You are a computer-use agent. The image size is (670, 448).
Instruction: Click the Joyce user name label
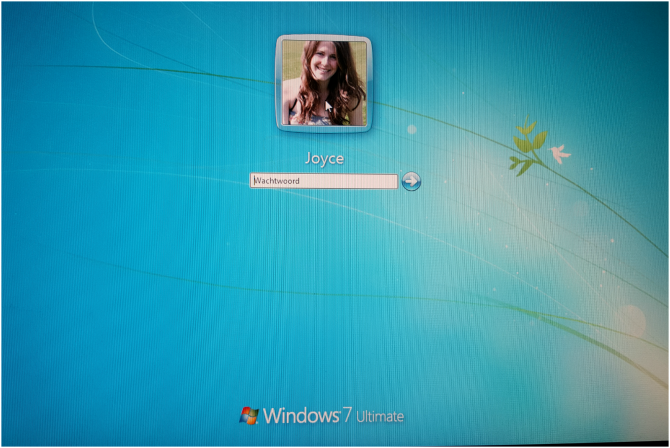point(325,159)
